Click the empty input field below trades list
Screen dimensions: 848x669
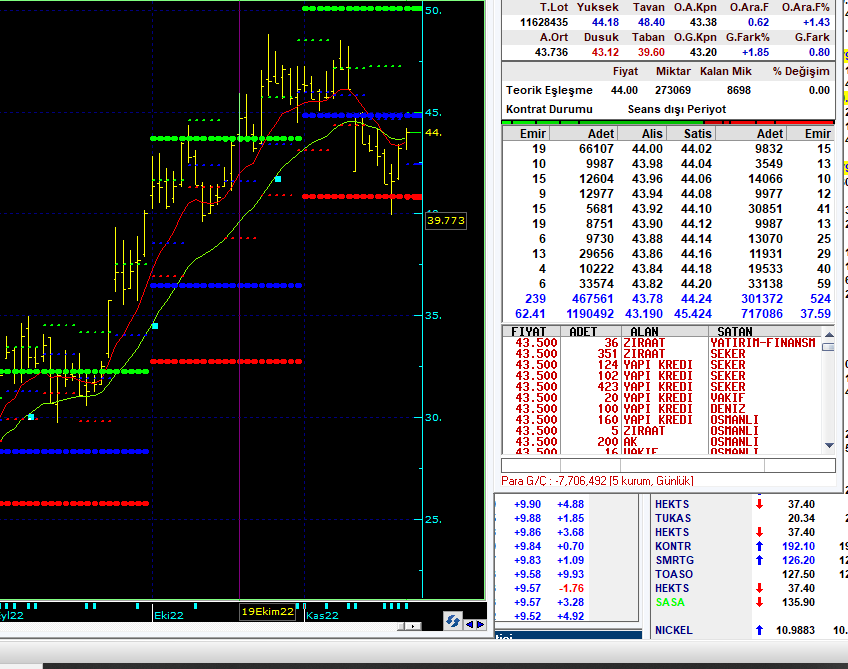(x=668, y=466)
